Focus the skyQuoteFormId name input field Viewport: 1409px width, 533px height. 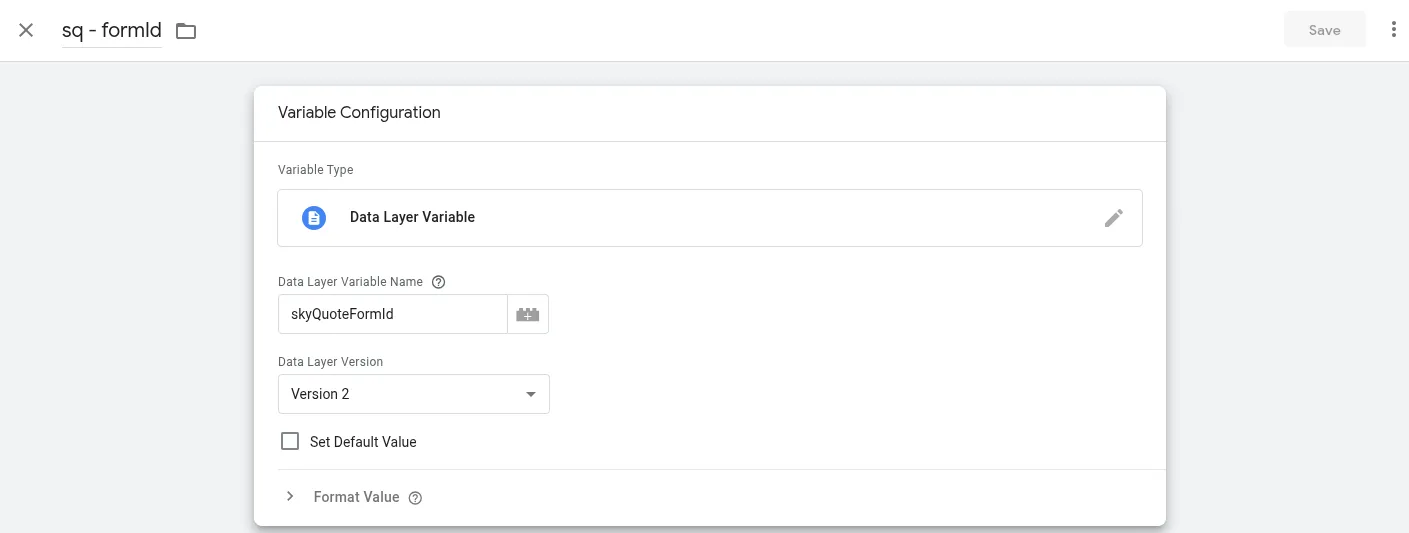click(393, 314)
